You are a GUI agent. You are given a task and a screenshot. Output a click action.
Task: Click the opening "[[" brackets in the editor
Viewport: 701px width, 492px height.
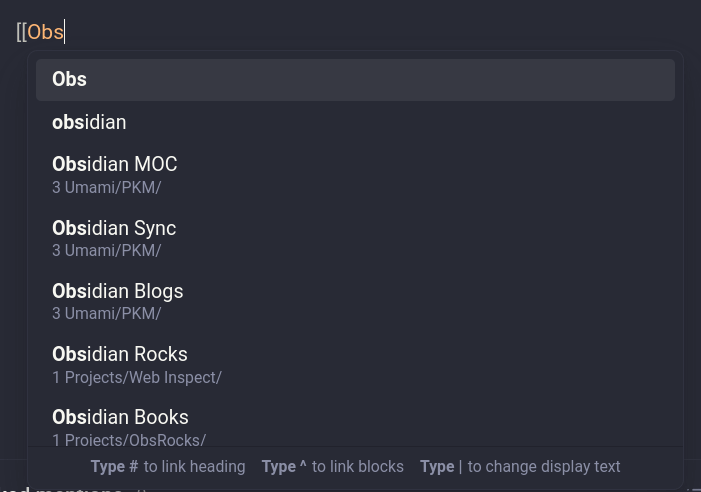[21, 32]
